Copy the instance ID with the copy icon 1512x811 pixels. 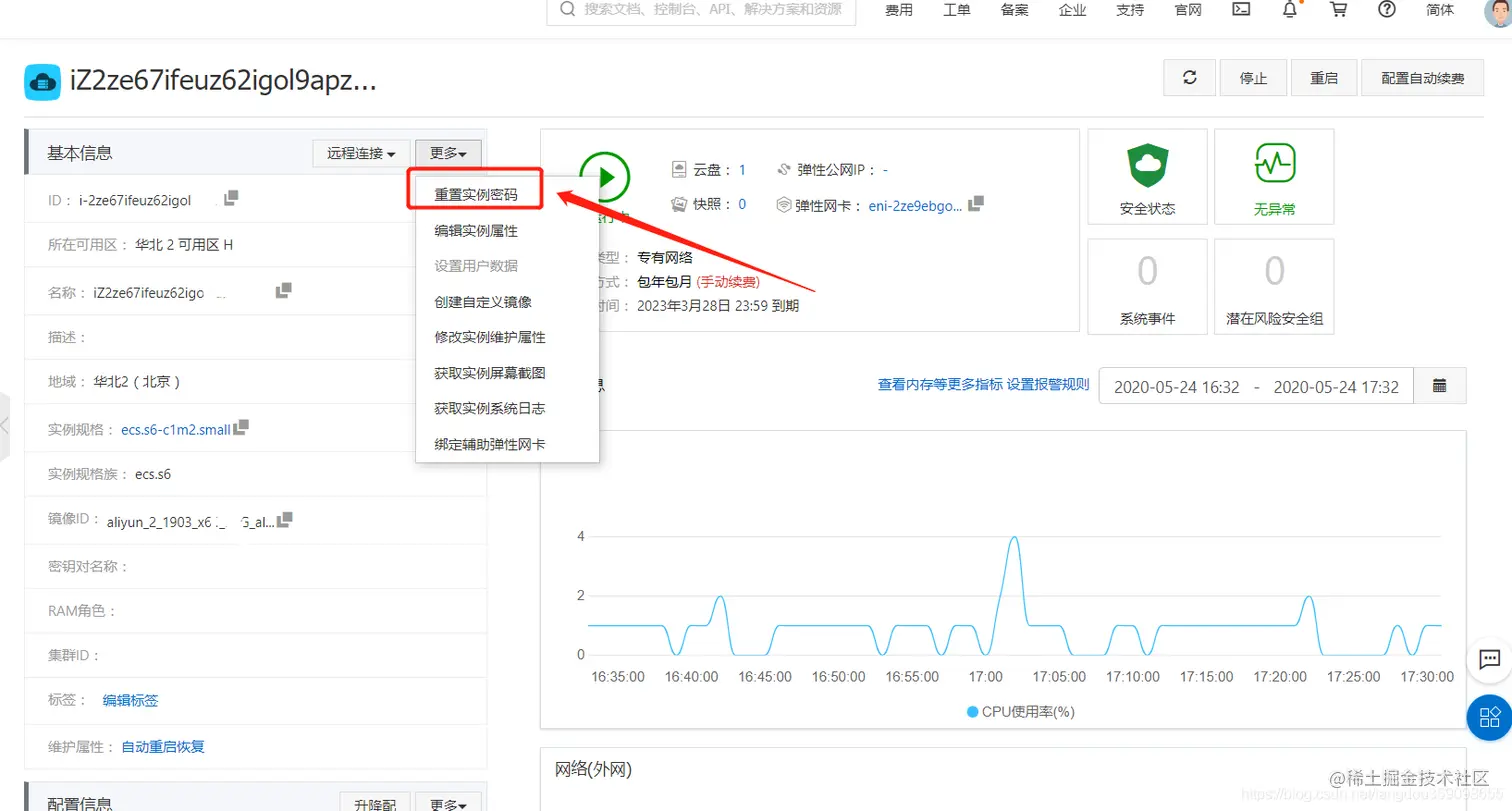[x=227, y=199]
